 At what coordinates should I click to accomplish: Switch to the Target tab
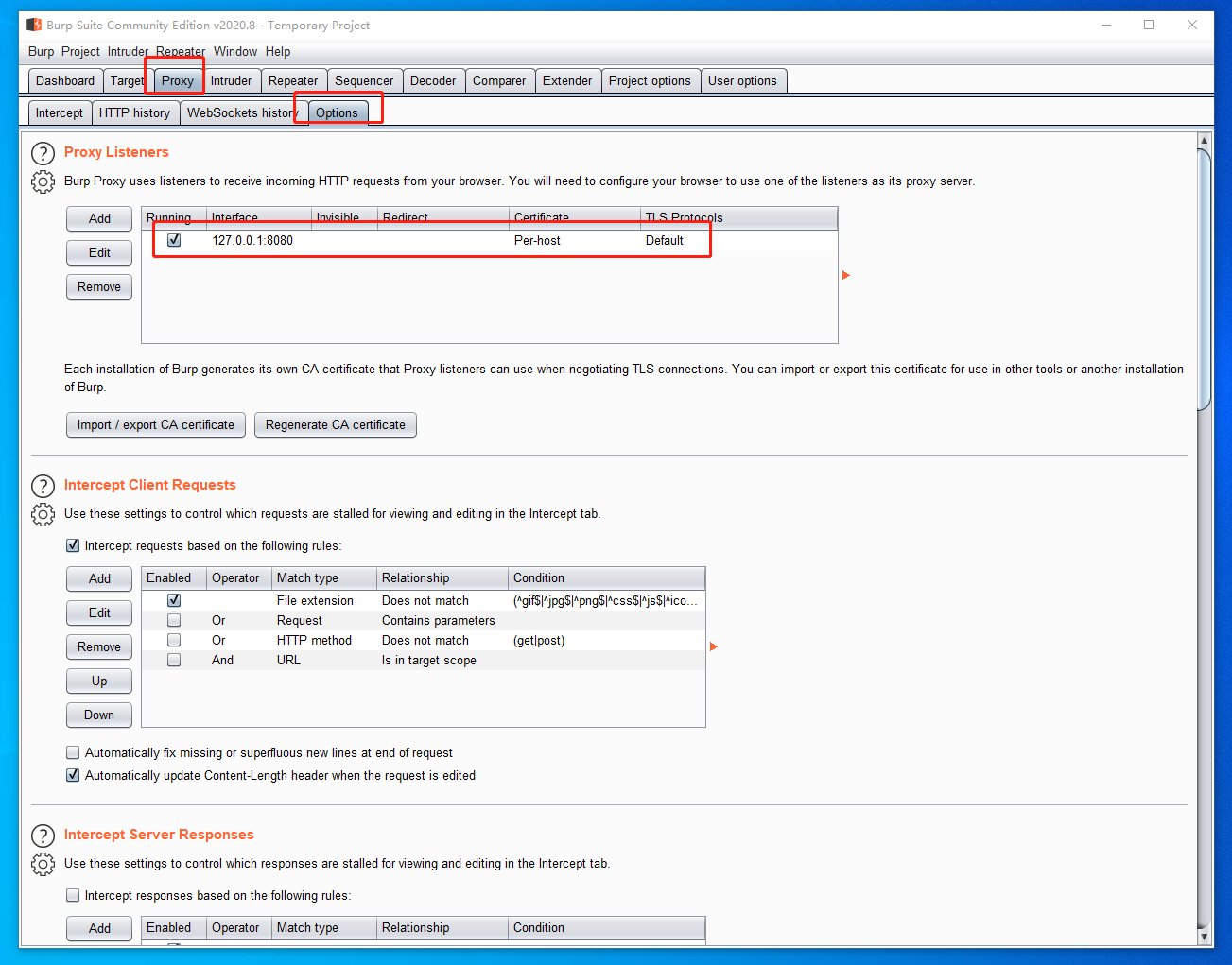pyautogui.click(x=127, y=80)
